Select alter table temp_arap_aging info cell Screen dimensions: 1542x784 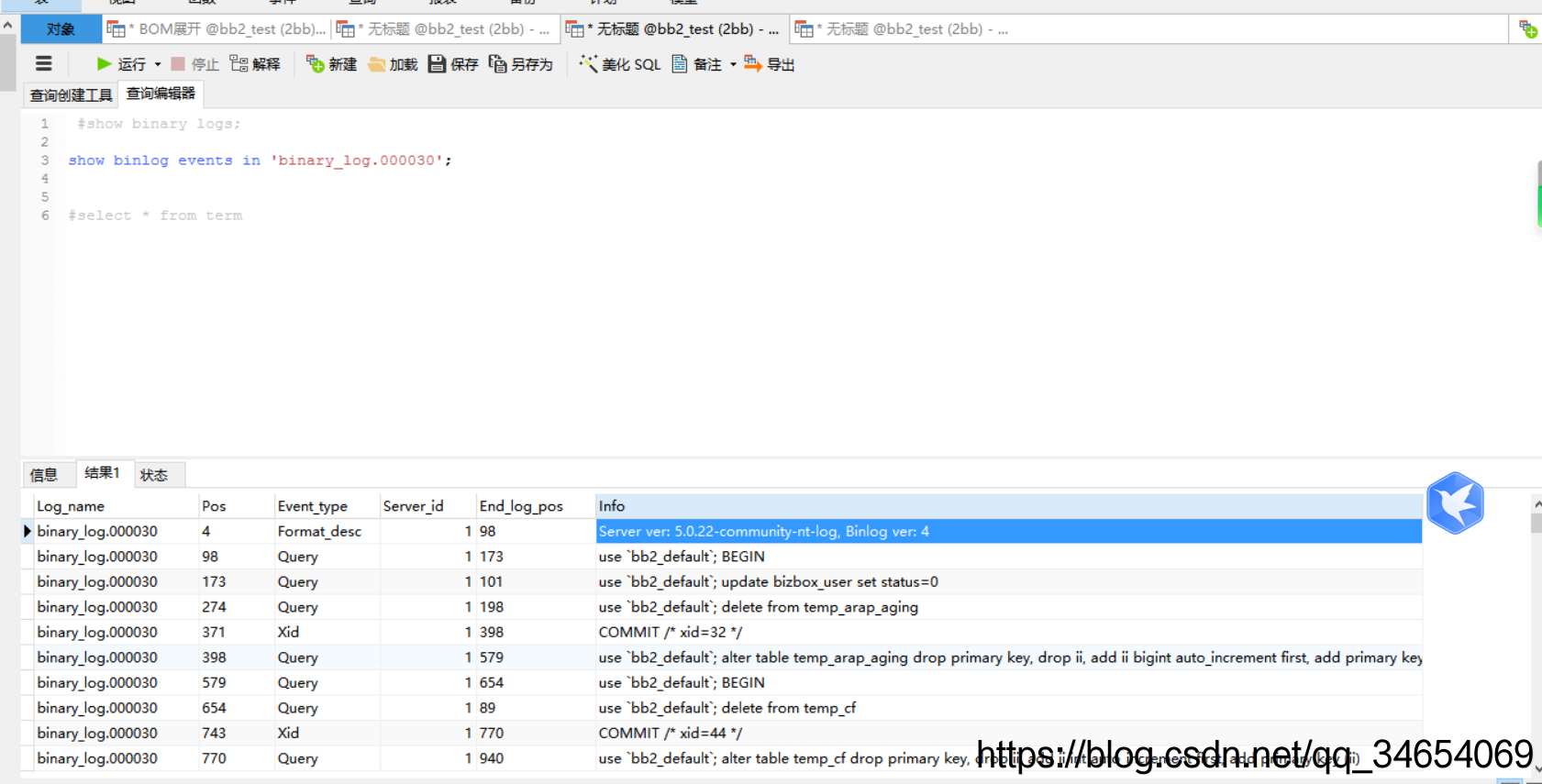tap(1009, 657)
